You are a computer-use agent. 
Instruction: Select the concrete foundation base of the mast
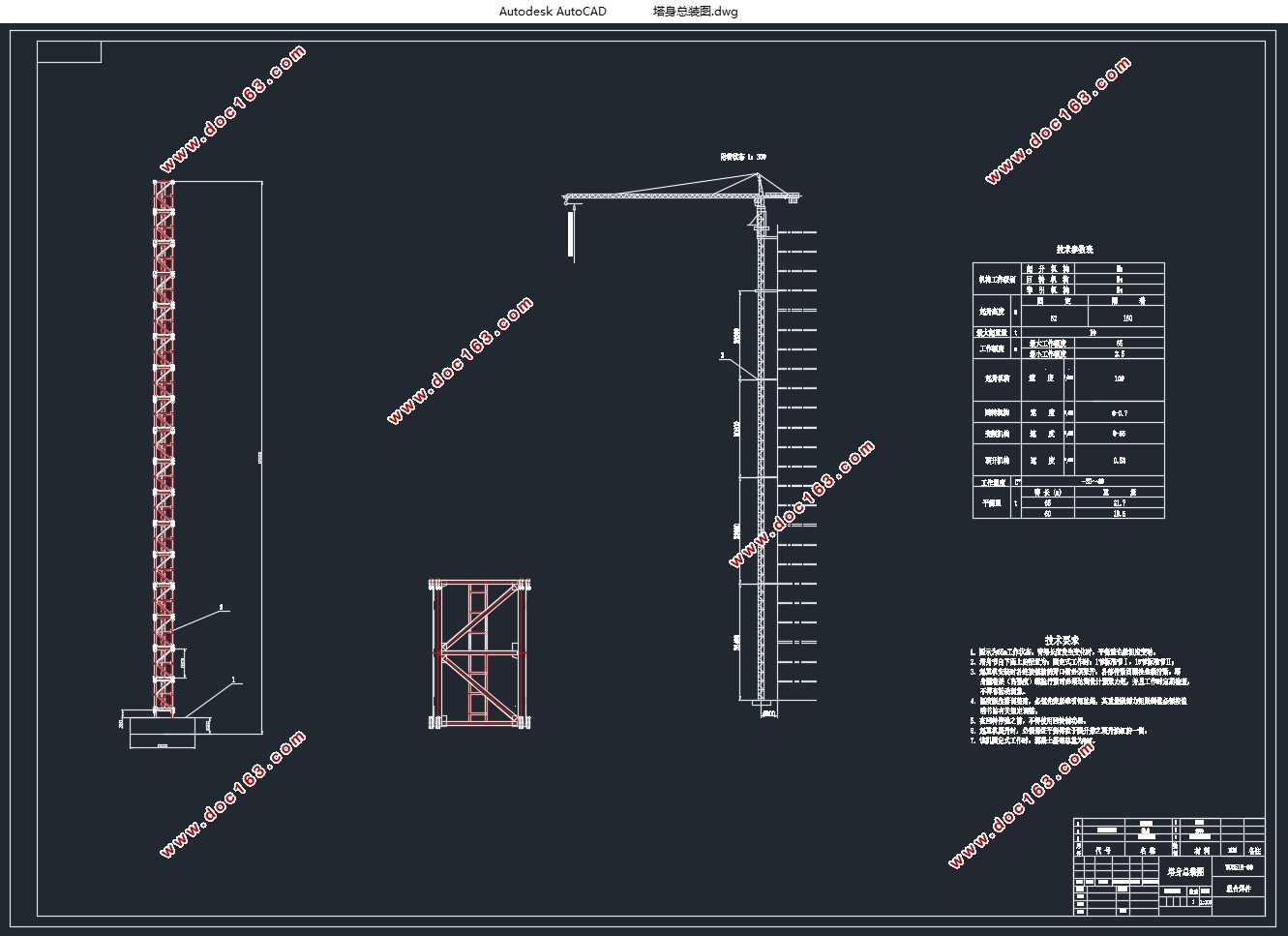click(163, 727)
